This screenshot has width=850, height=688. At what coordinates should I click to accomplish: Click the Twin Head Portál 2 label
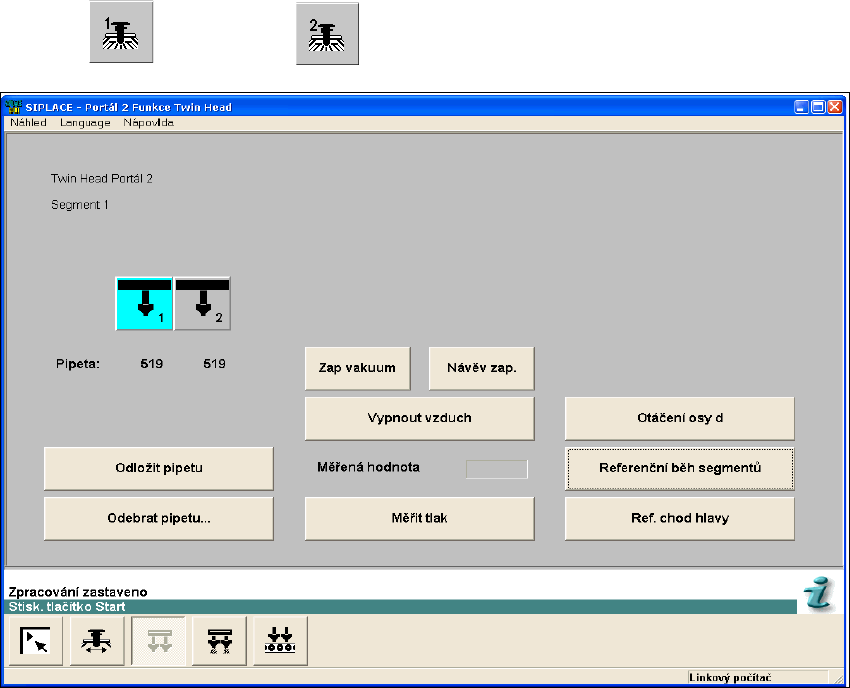pyautogui.click(x=102, y=178)
